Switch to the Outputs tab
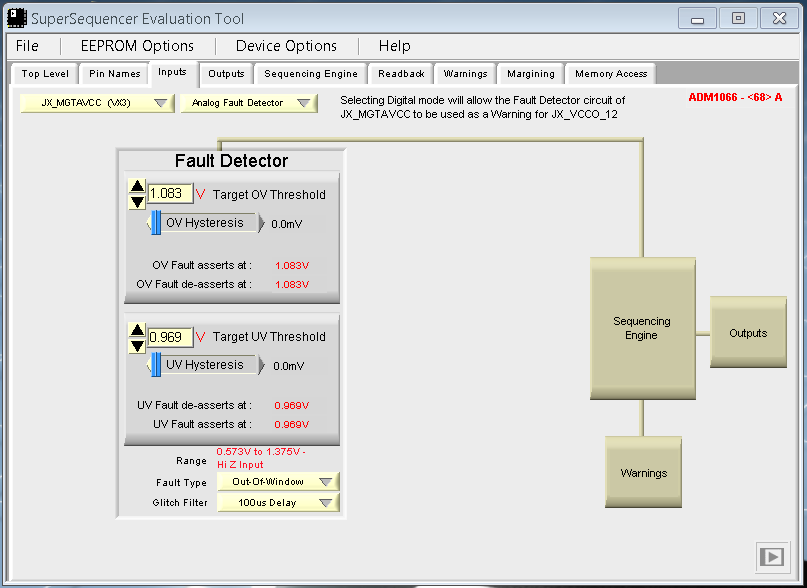807x588 pixels. click(226, 74)
